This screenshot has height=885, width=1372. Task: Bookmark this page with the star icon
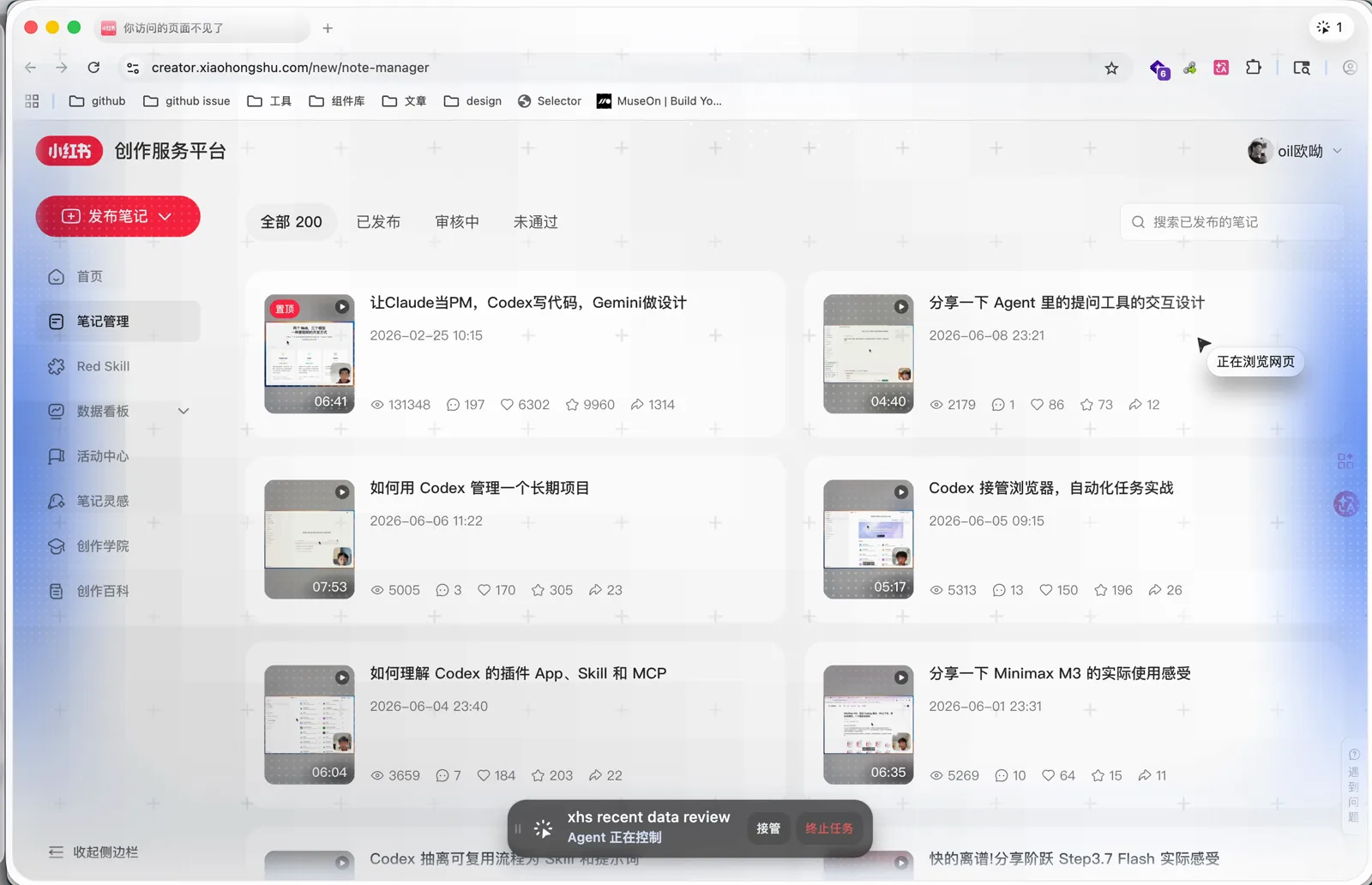1111,68
